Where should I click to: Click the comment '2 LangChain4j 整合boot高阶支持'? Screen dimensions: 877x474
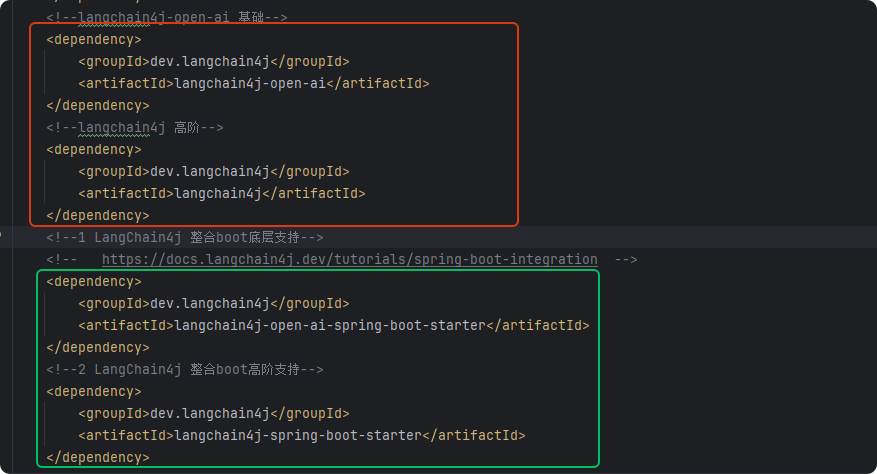pyautogui.click(x=185, y=369)
